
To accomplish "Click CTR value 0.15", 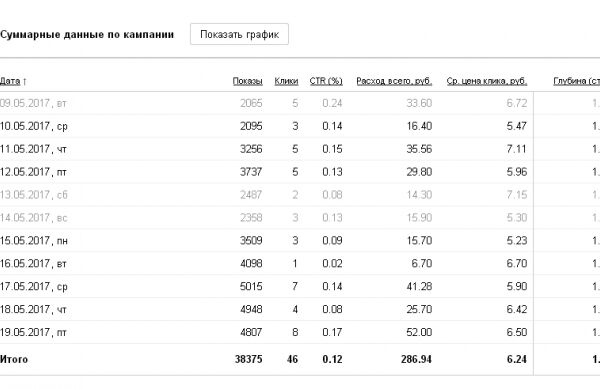I will 332,149.
